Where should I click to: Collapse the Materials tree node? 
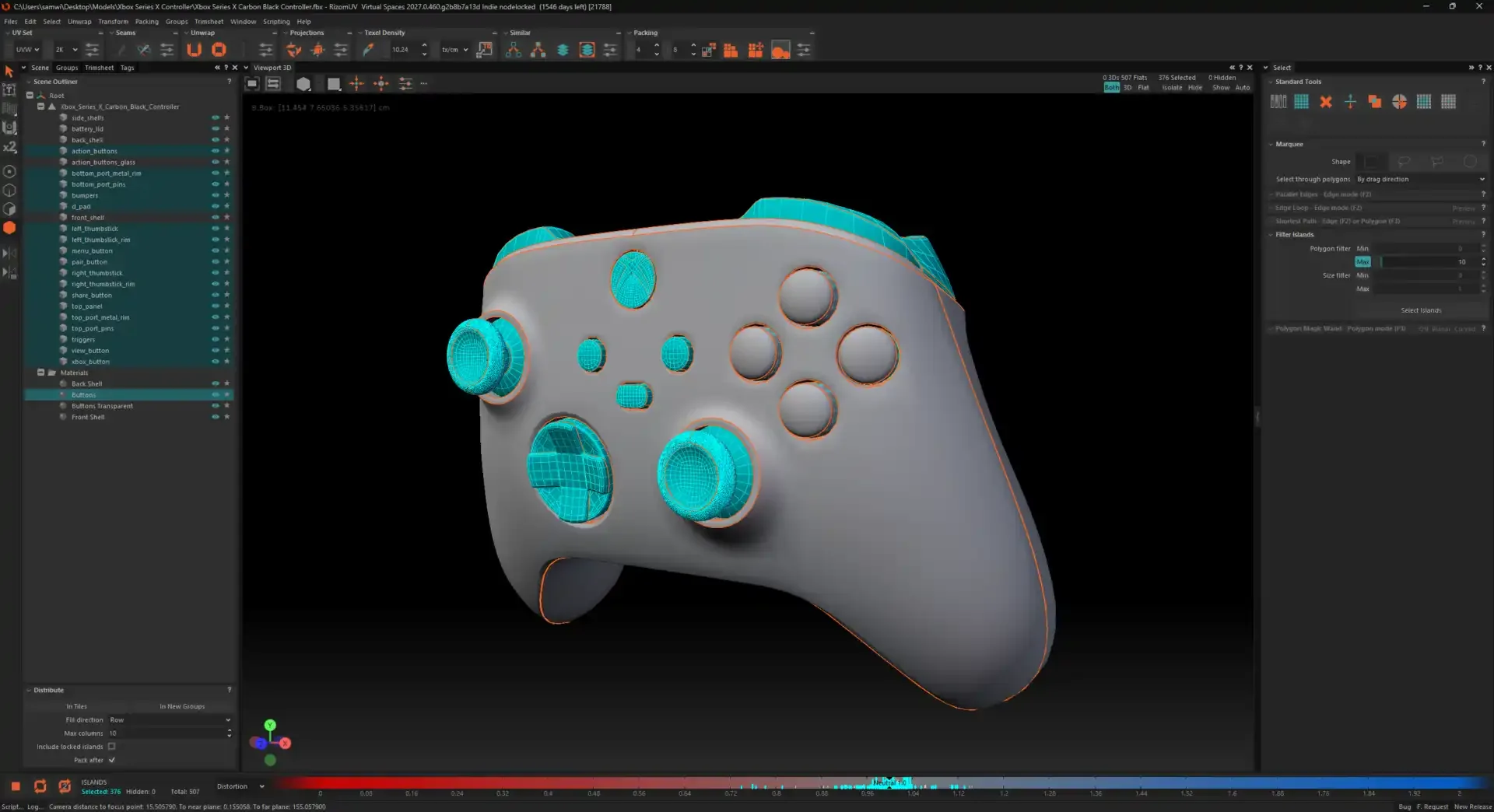40,373
